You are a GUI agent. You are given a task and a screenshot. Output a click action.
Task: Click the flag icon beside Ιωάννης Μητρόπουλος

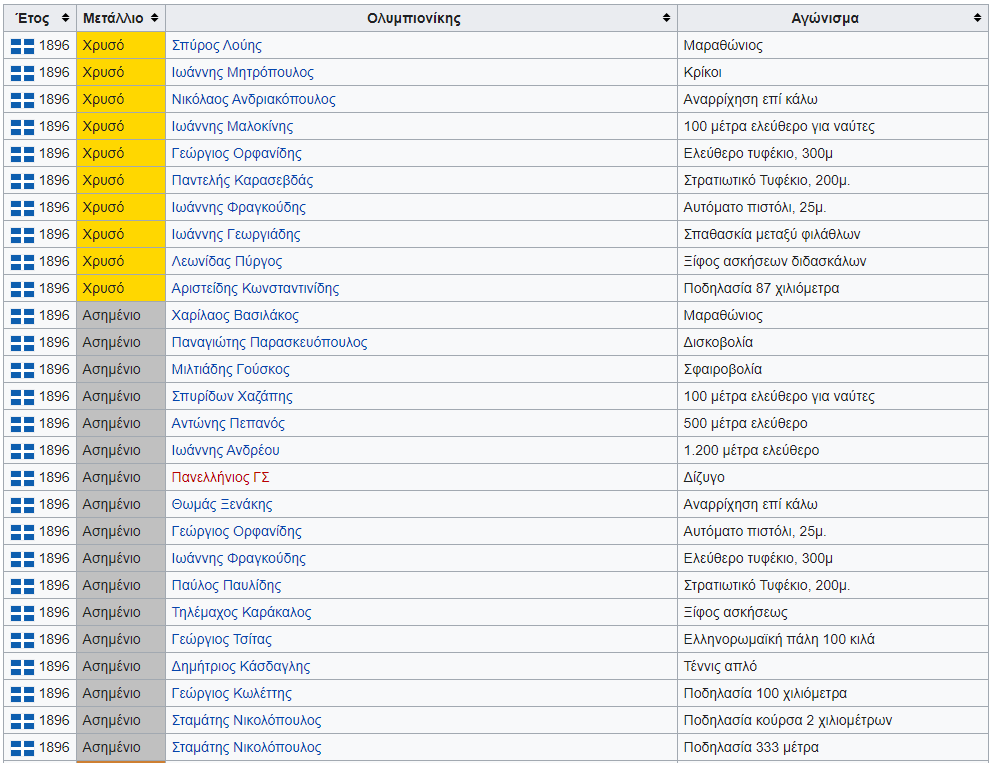[22, 73]
